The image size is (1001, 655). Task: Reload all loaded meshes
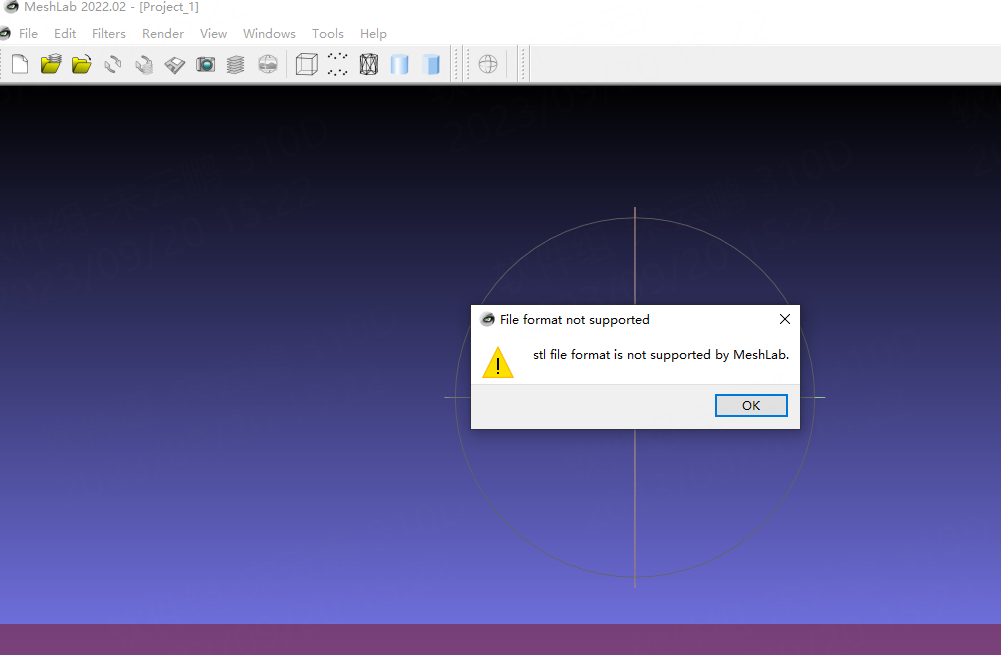(x=142, y=64)
